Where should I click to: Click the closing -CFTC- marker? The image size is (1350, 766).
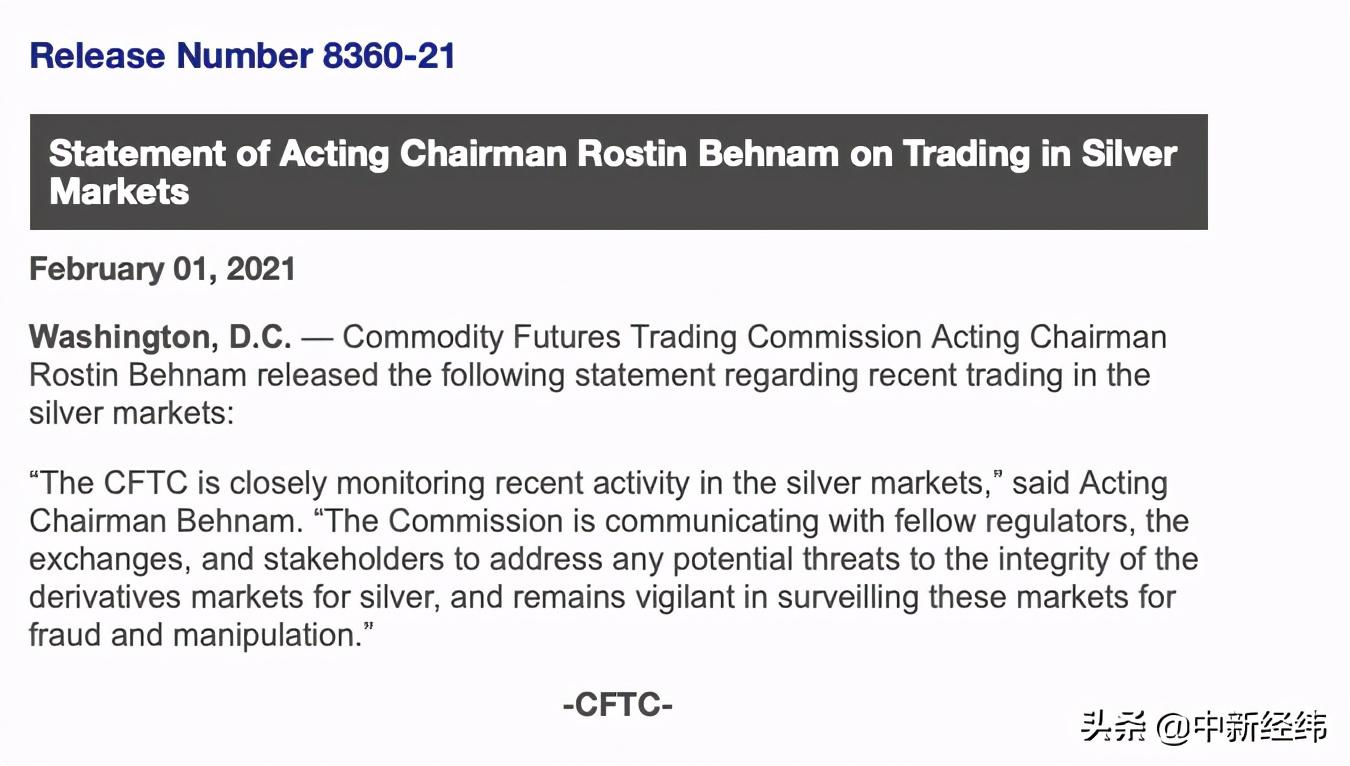click(x=618, y=705)
